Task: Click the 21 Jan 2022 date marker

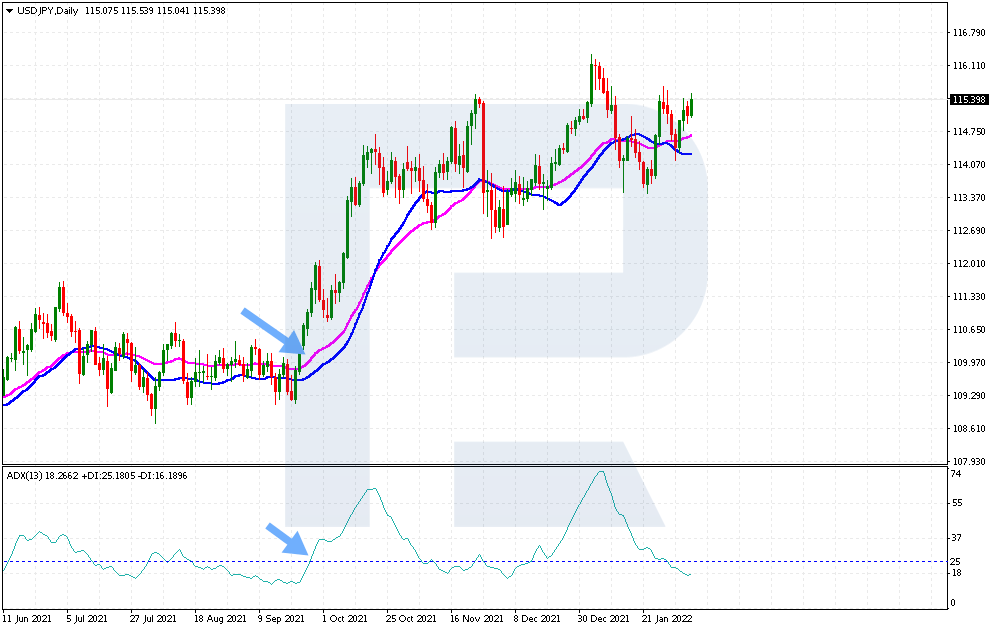Action: (x=667, y=618)
